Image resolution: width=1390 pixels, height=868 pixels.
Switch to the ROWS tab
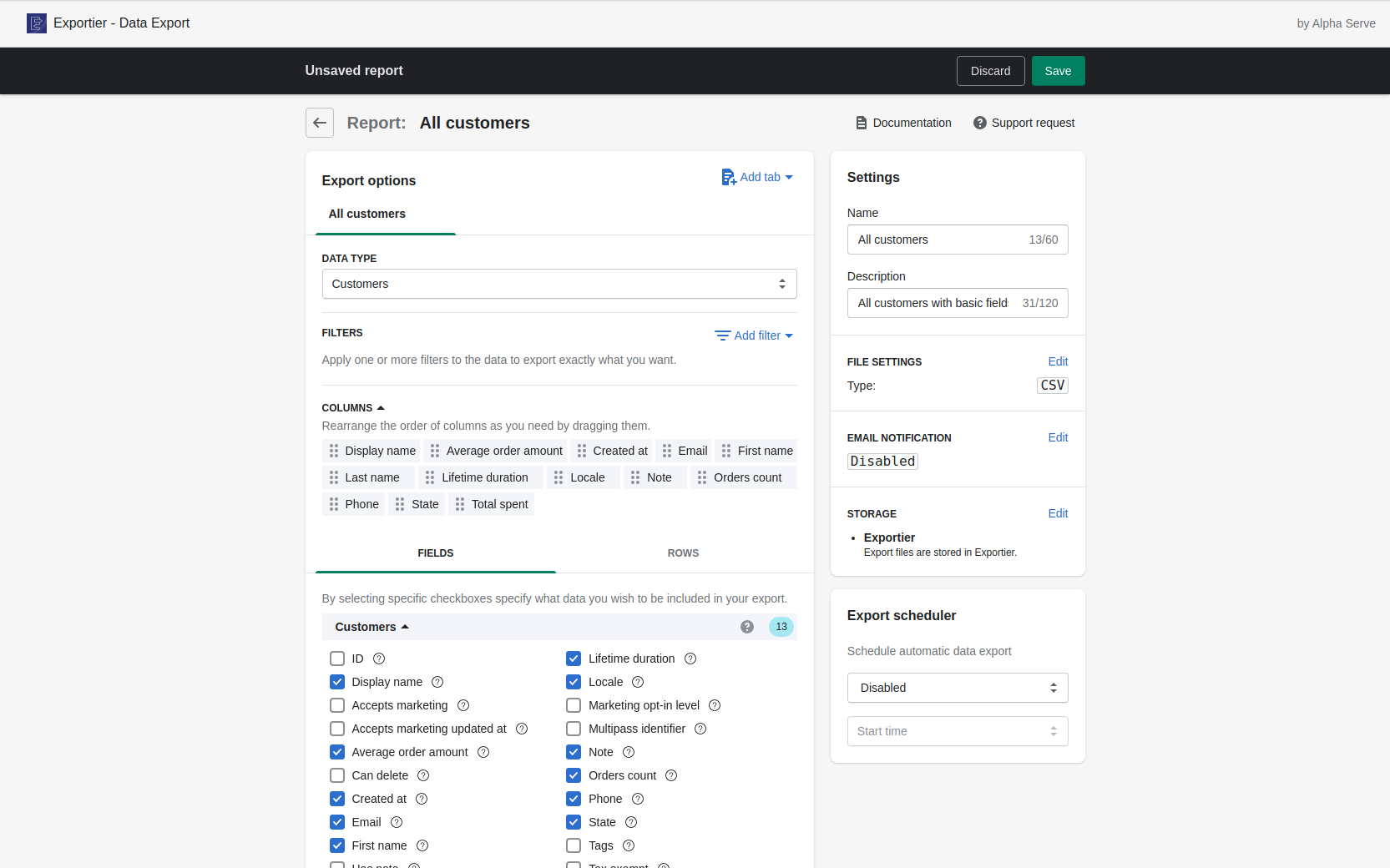pos(683,553)
